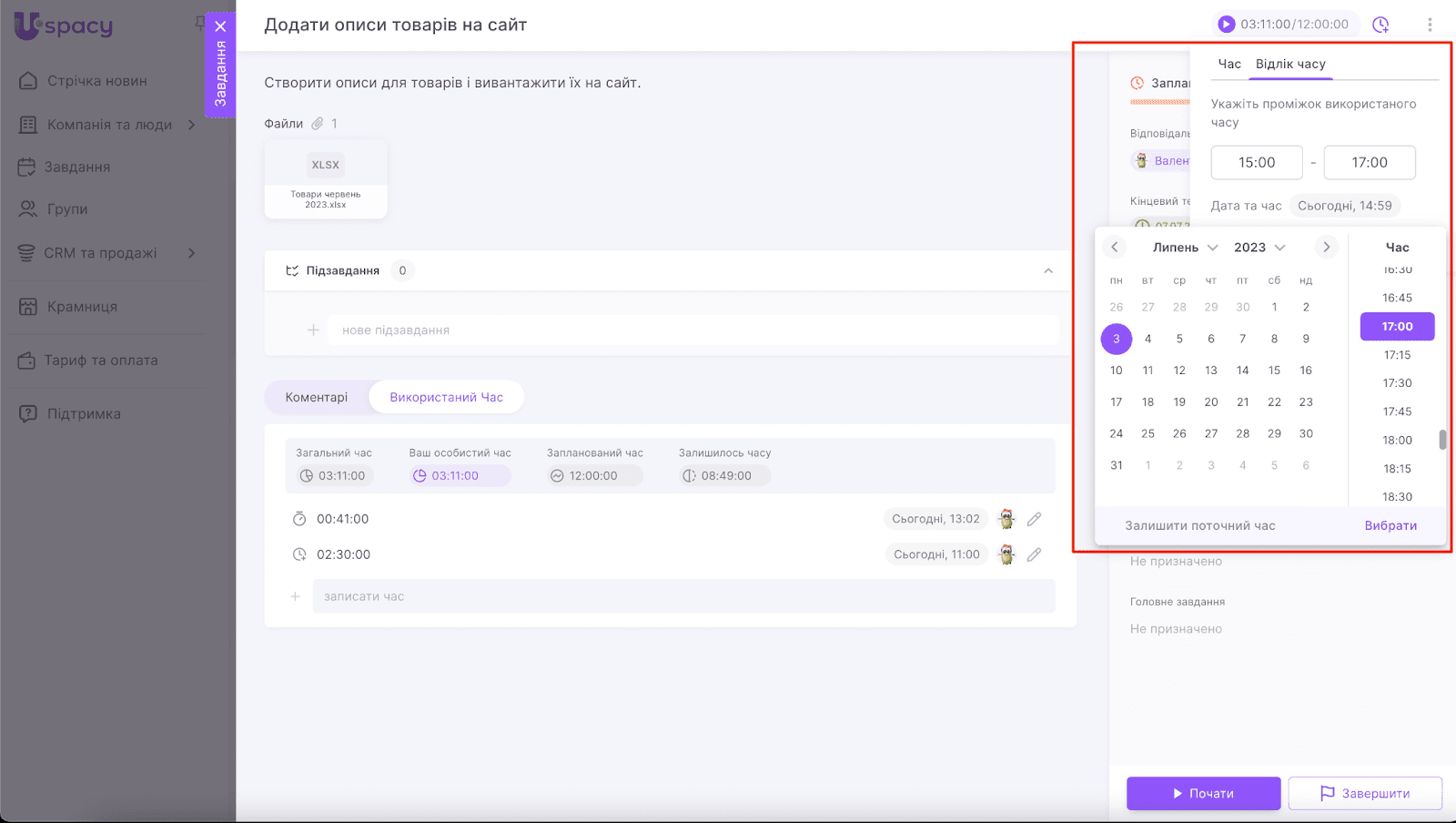Click user avatar on 11:00 entry

coord(1006,554)
